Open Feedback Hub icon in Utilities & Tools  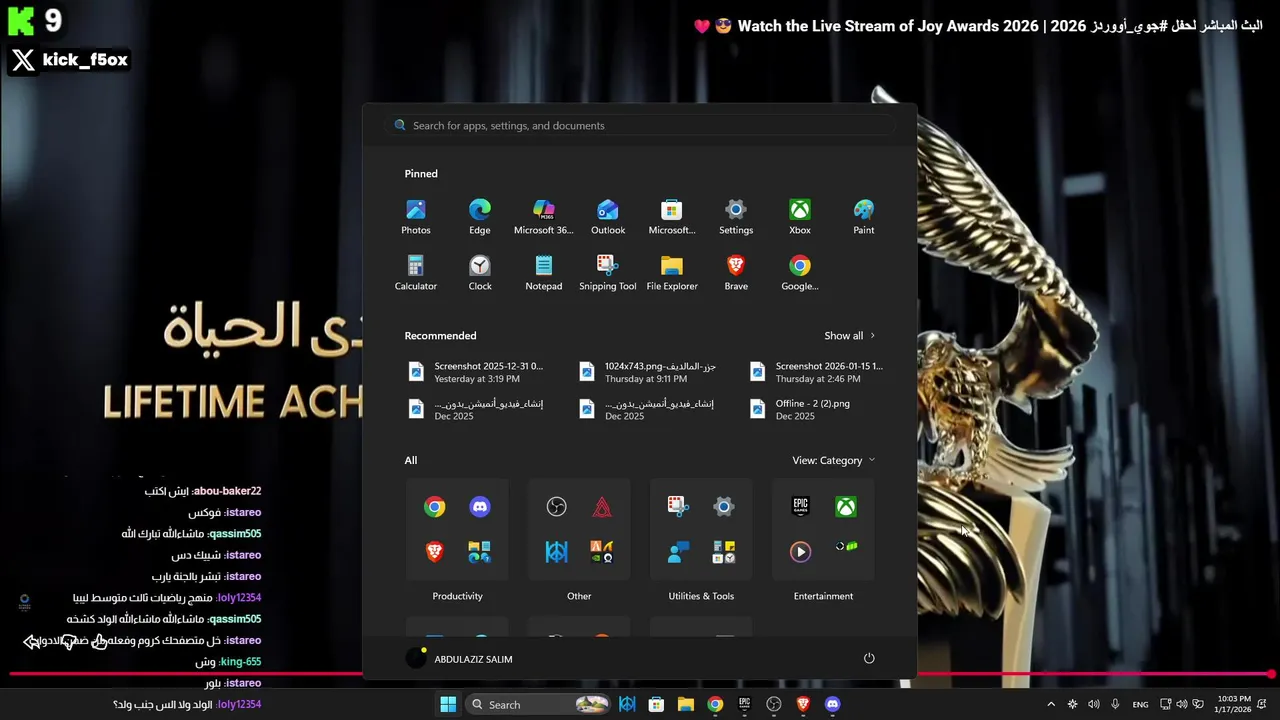pos(678,552)
